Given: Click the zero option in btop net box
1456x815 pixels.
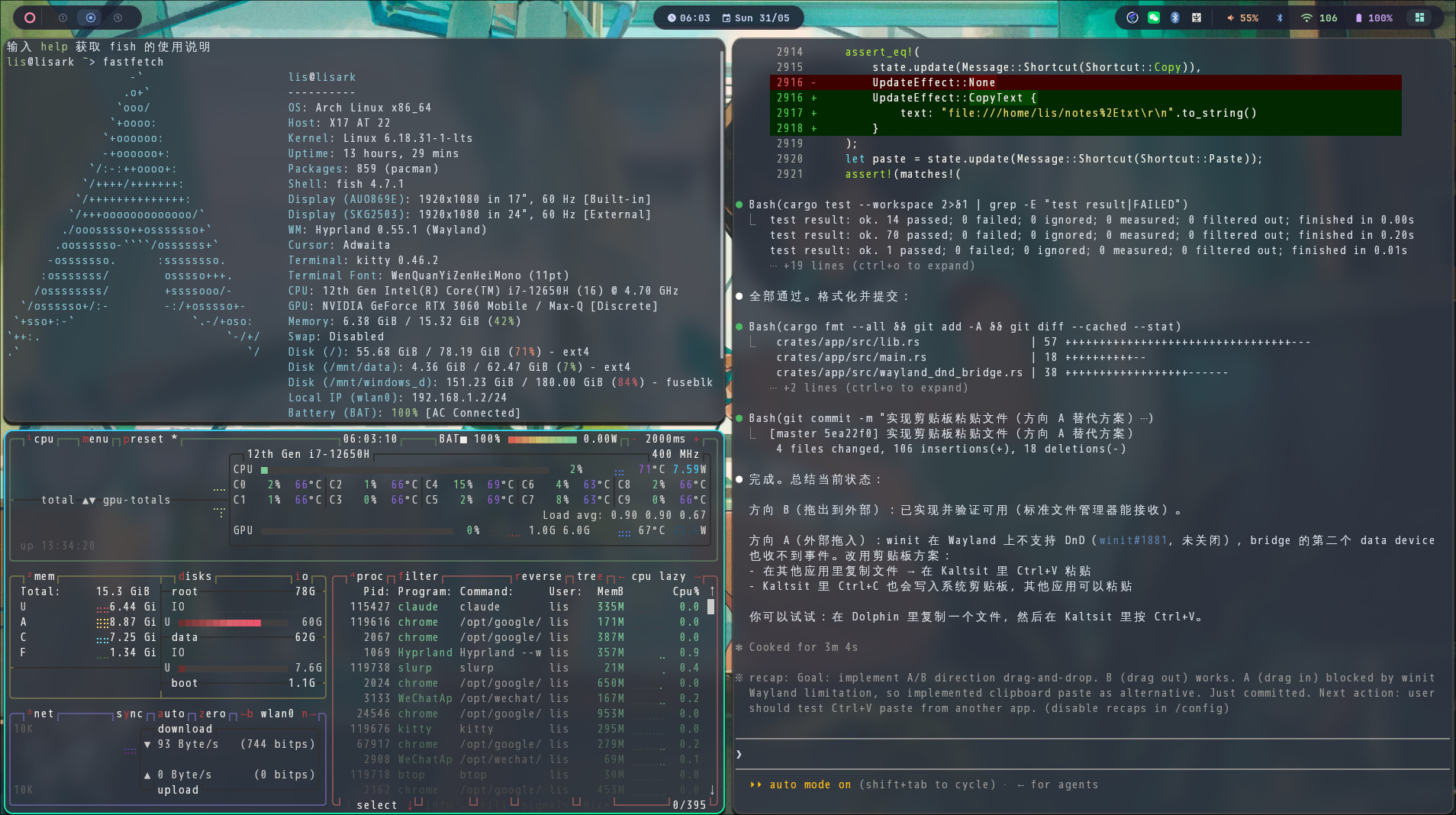Looking at the screenshot, I should [x=212, y=714].
